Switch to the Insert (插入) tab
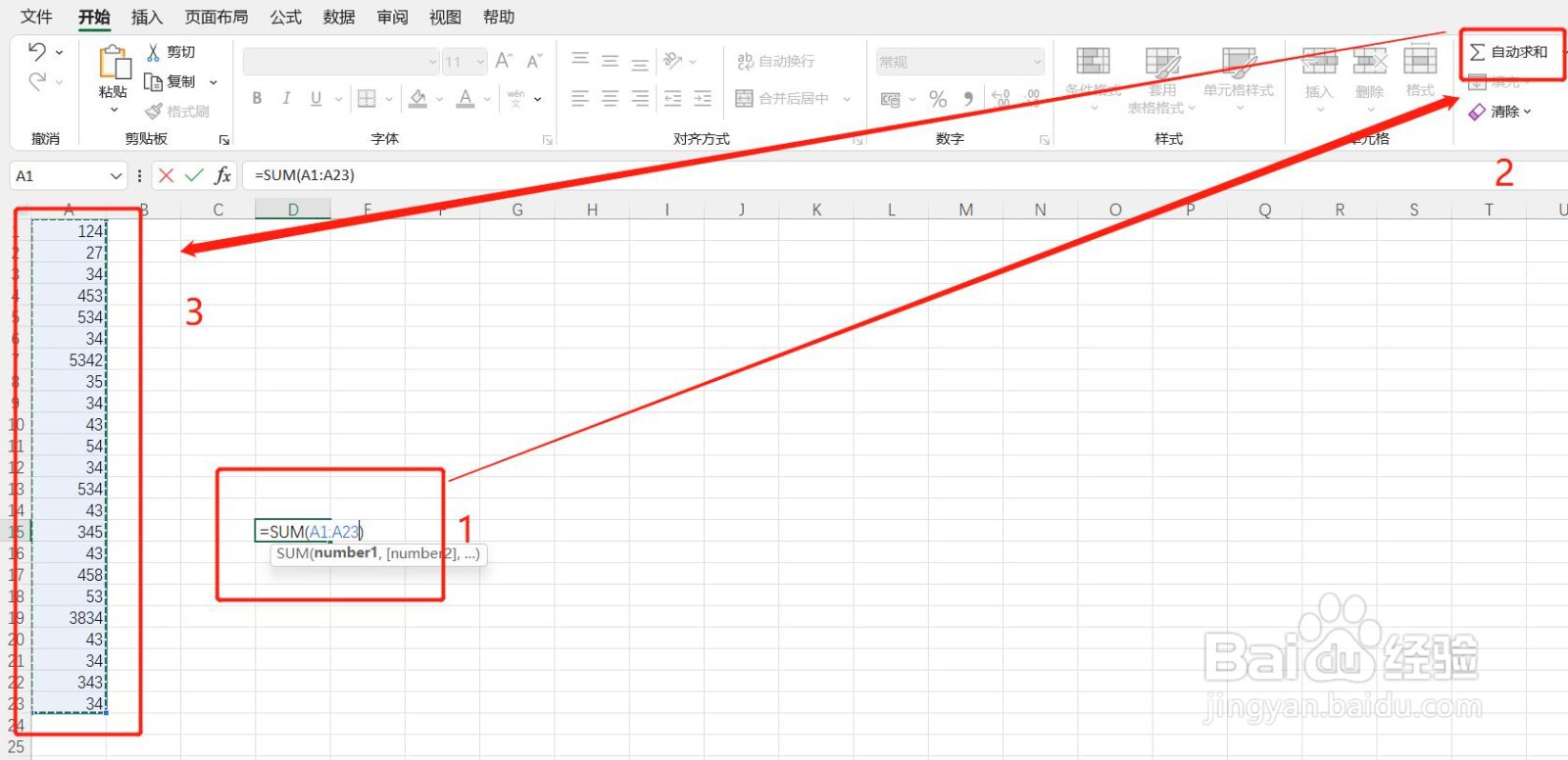 [147, 17]
